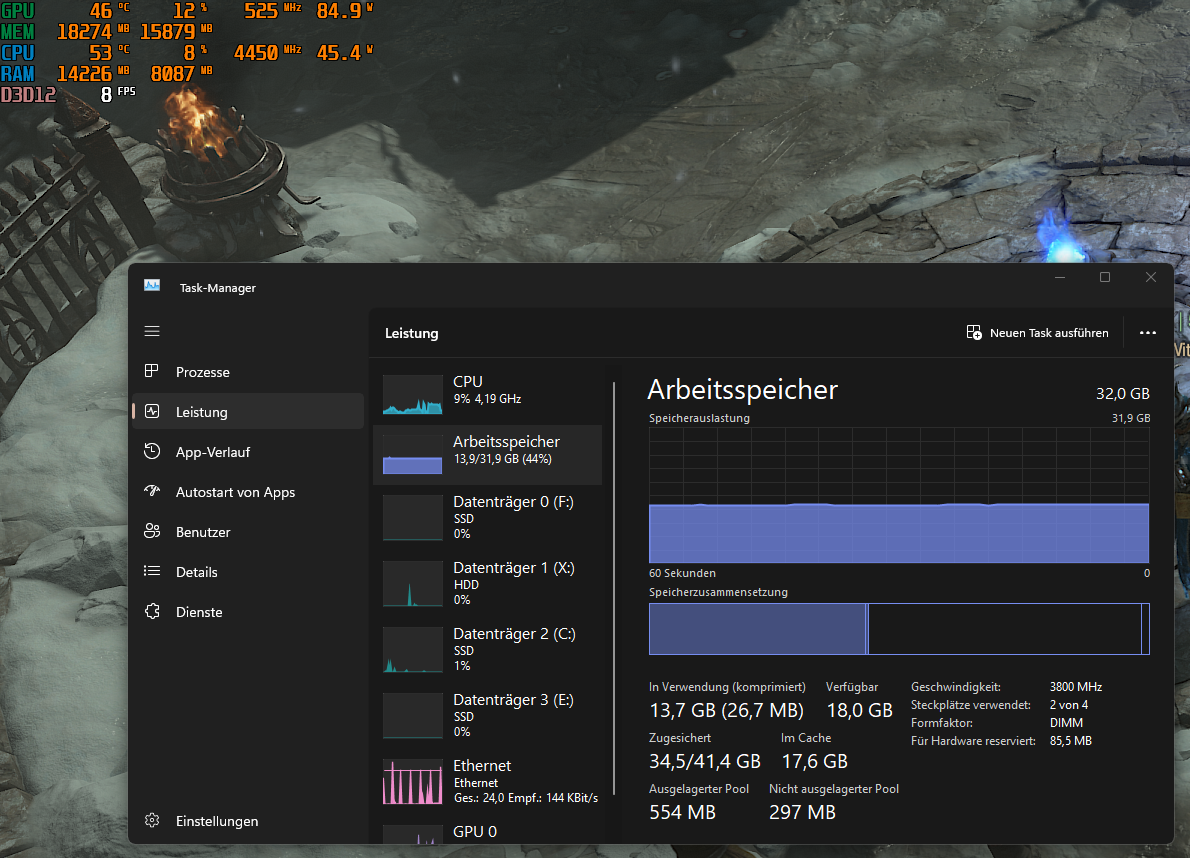Click the Einstellungen gear icon
The width and height of the screenshot is (1190, 858).
(152, 820)
